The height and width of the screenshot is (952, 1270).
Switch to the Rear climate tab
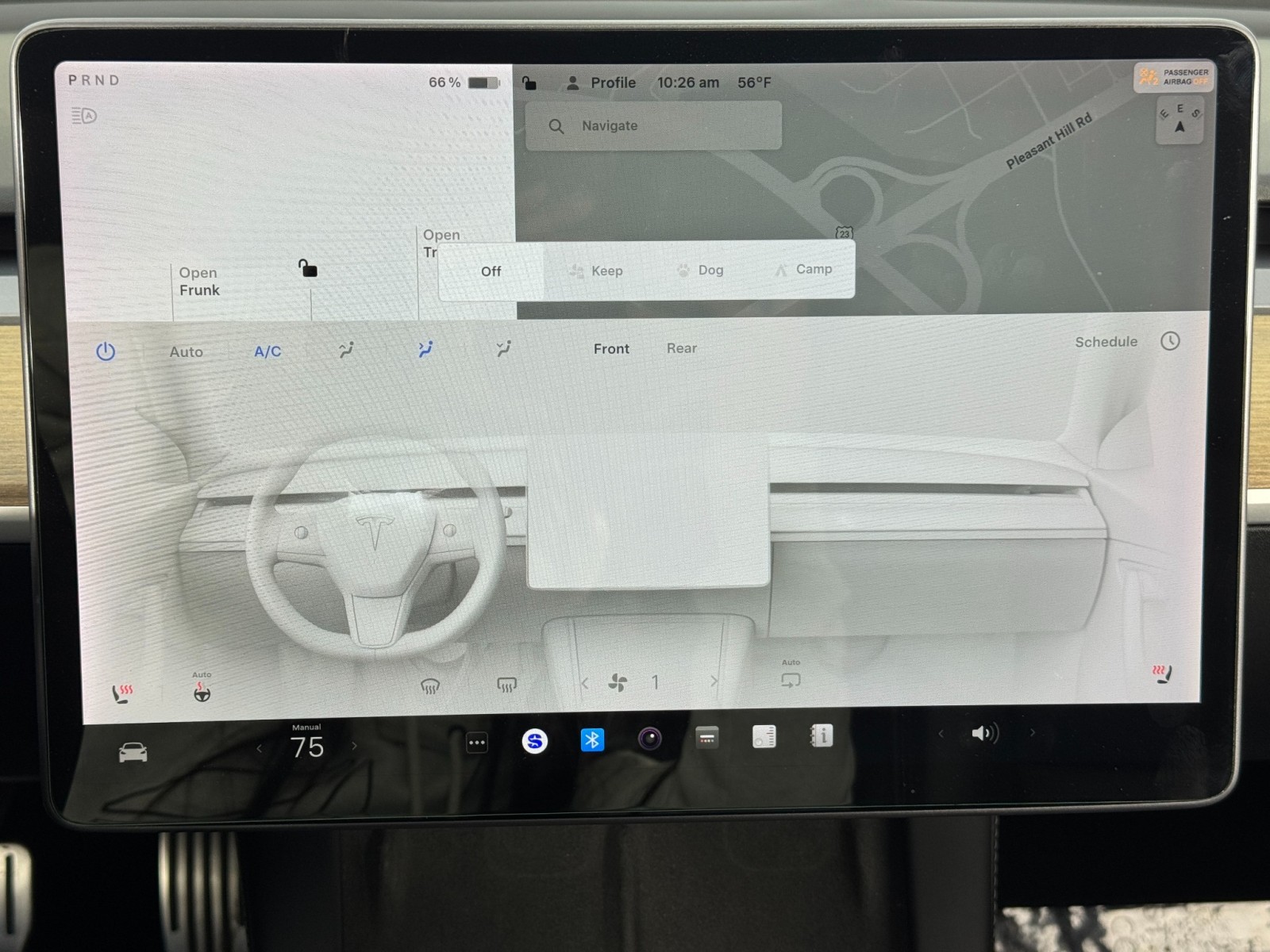[x=681, y=348]
